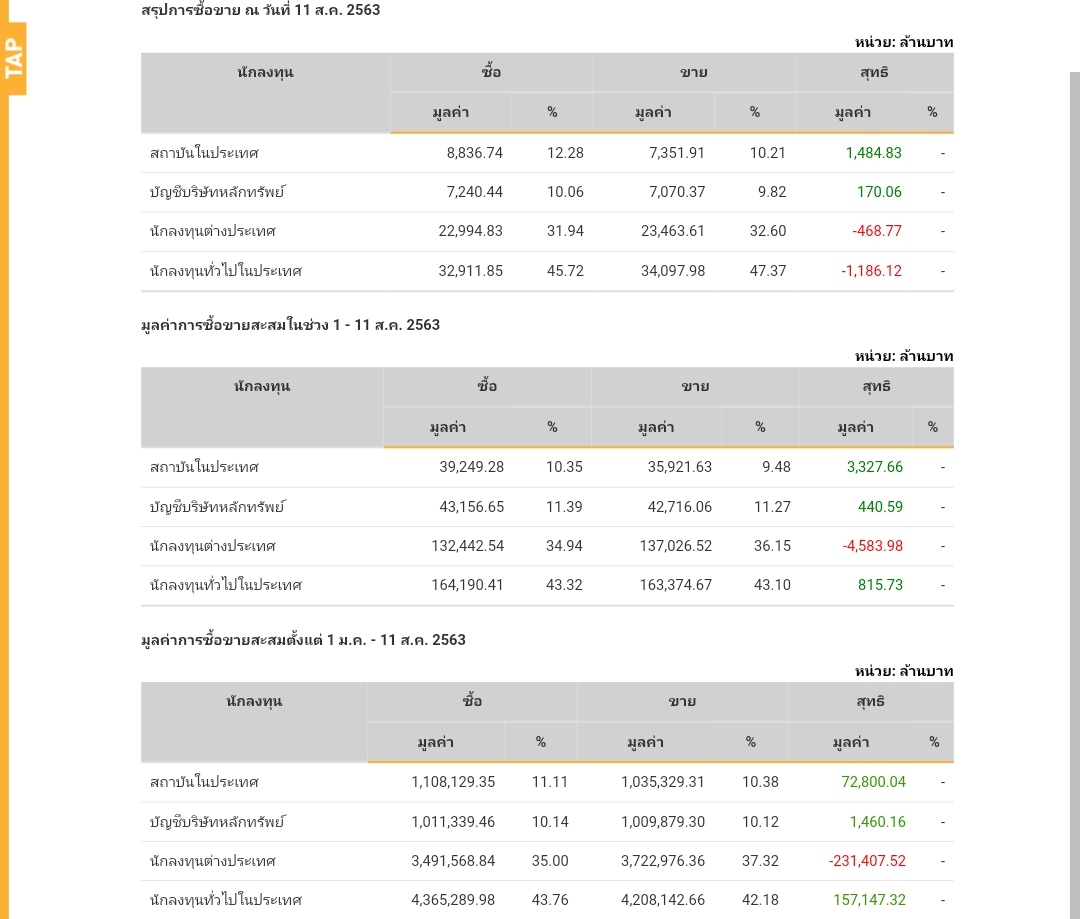The height and width of the screenshot is (919, 1080).
Task: Select the heading "มูลค่าการซื้อขายสะสมในช่วง 1 - 11 ส.ค. 2563"
Action: [x=290, y=325]
